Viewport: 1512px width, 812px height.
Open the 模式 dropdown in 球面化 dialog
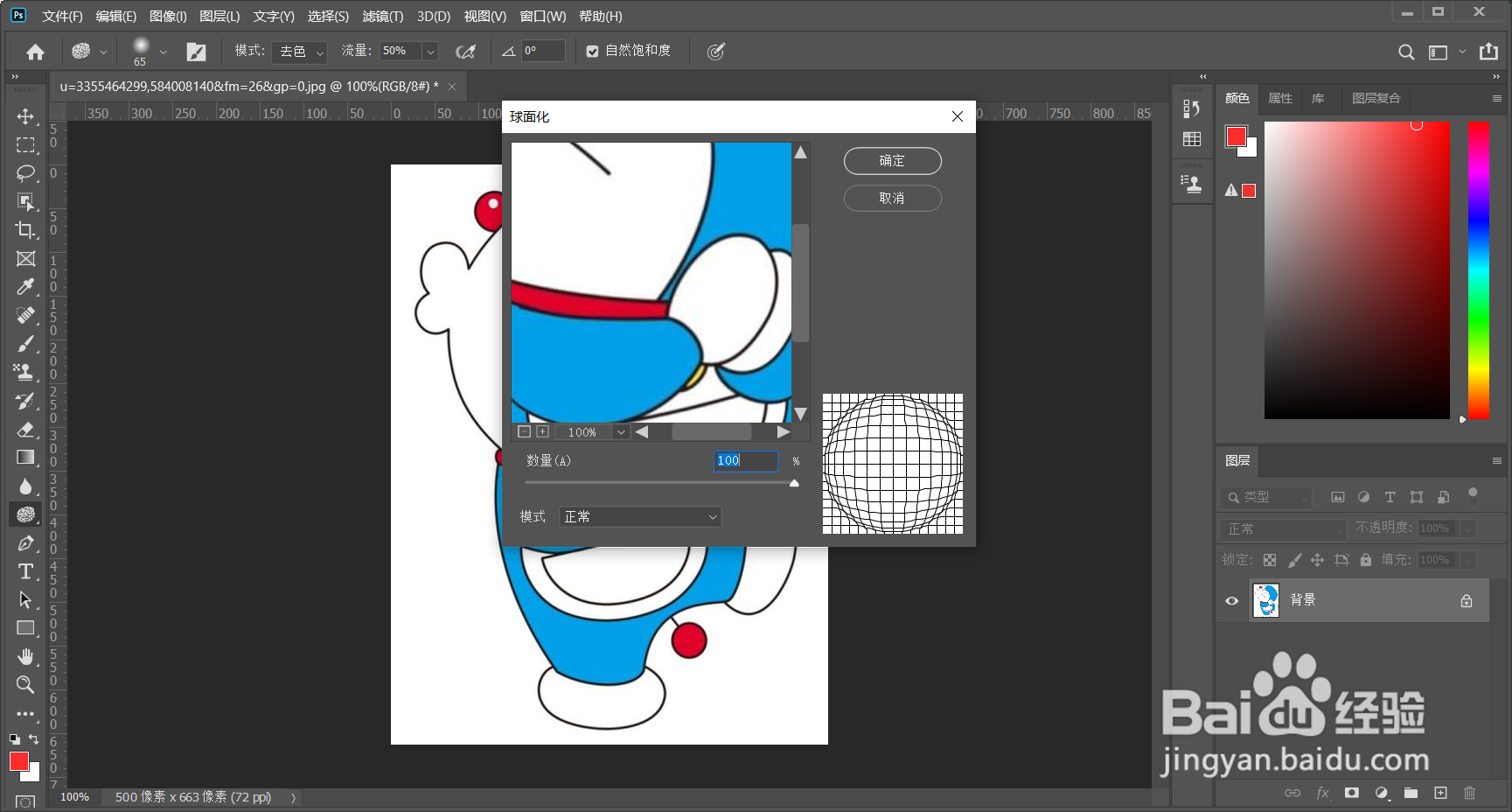(x=639, y=517)
